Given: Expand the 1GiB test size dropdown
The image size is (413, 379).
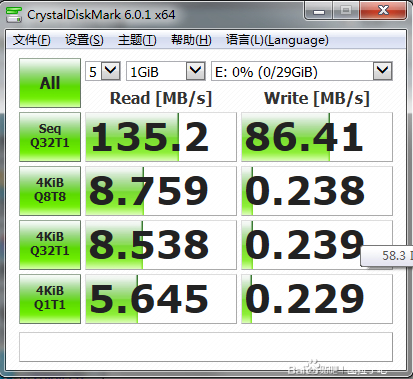Looking at the screenshot, I should tap(195, 71).
